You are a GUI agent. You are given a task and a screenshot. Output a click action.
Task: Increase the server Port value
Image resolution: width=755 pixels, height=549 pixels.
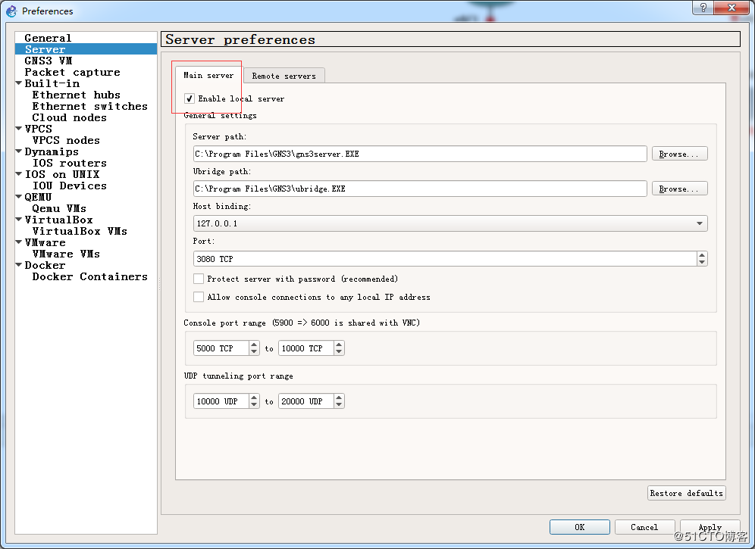tap(702, 255)
